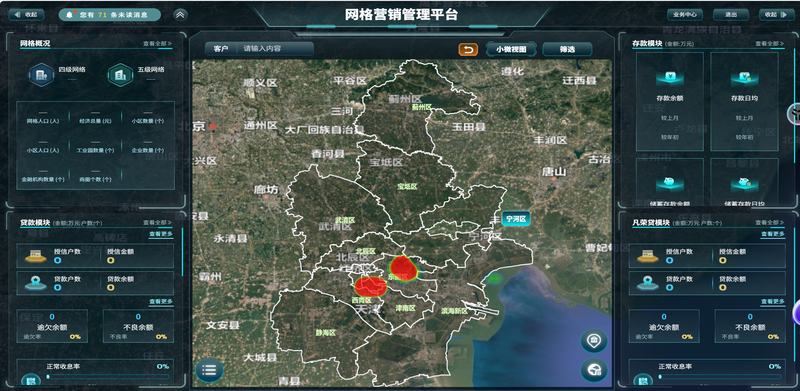Expand 查看全部 in 网格概况 panel

[157, 44]
